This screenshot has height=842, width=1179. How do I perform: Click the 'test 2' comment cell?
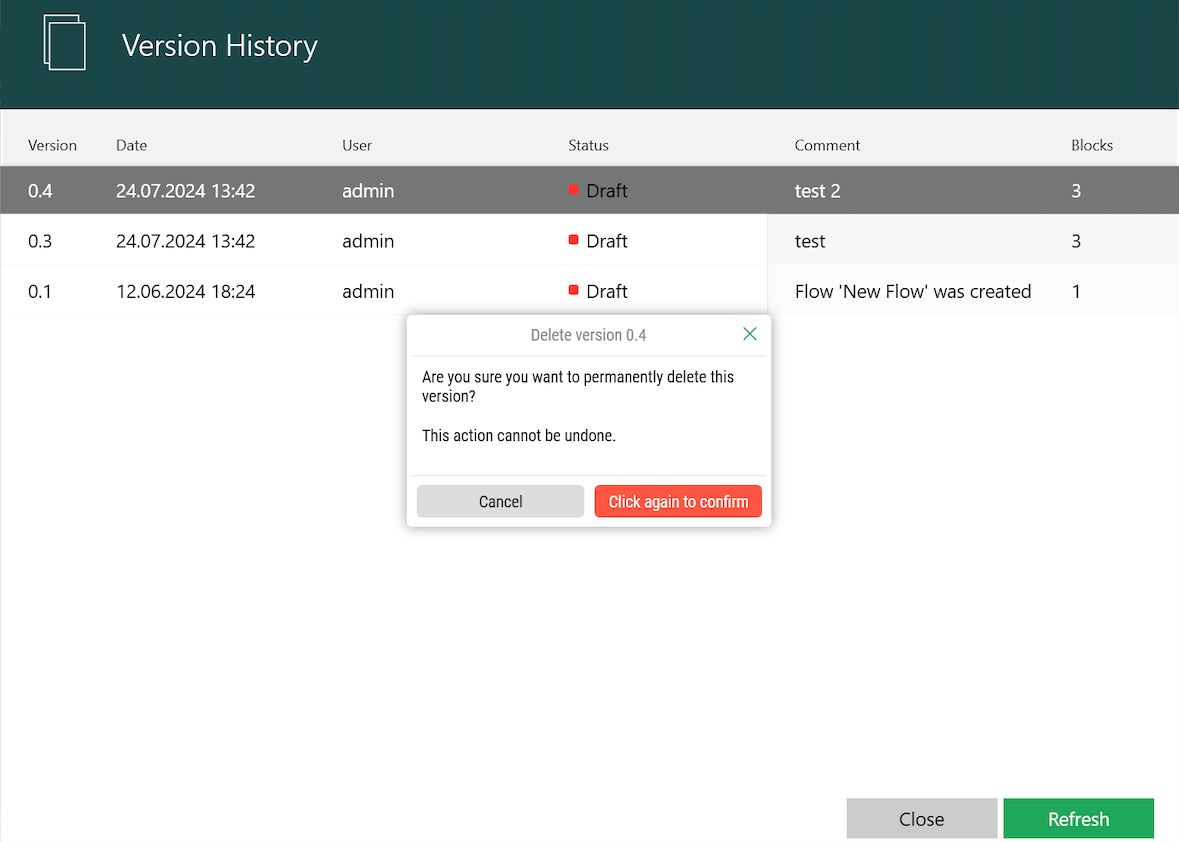(817, 191)
